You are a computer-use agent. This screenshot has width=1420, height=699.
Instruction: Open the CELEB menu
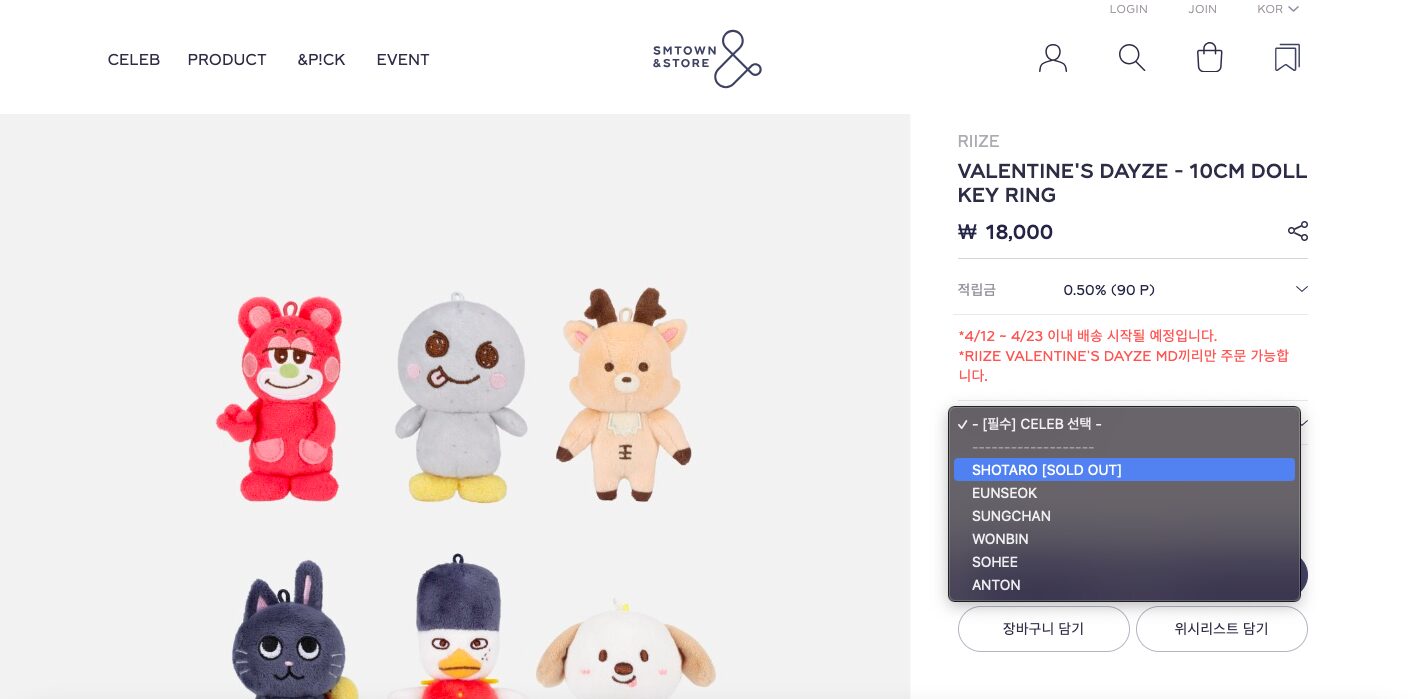coord(134,60)
